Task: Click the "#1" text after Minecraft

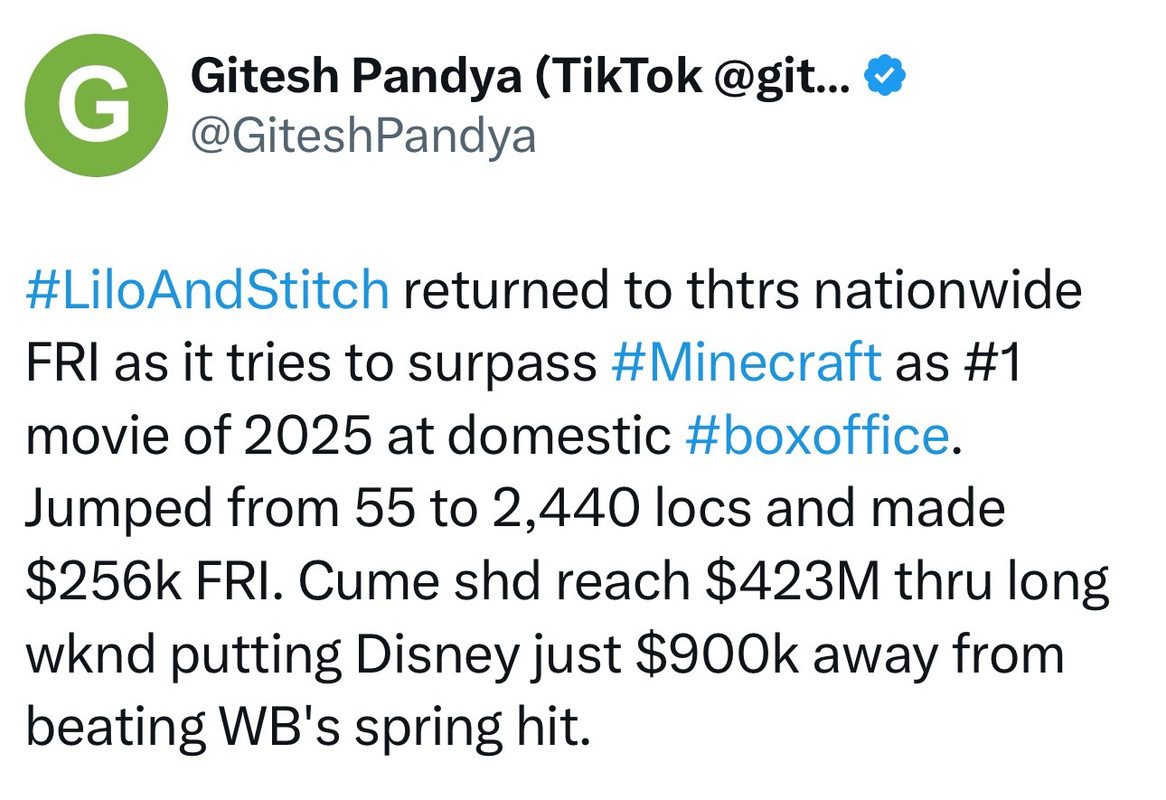Action: click(992, 363)
